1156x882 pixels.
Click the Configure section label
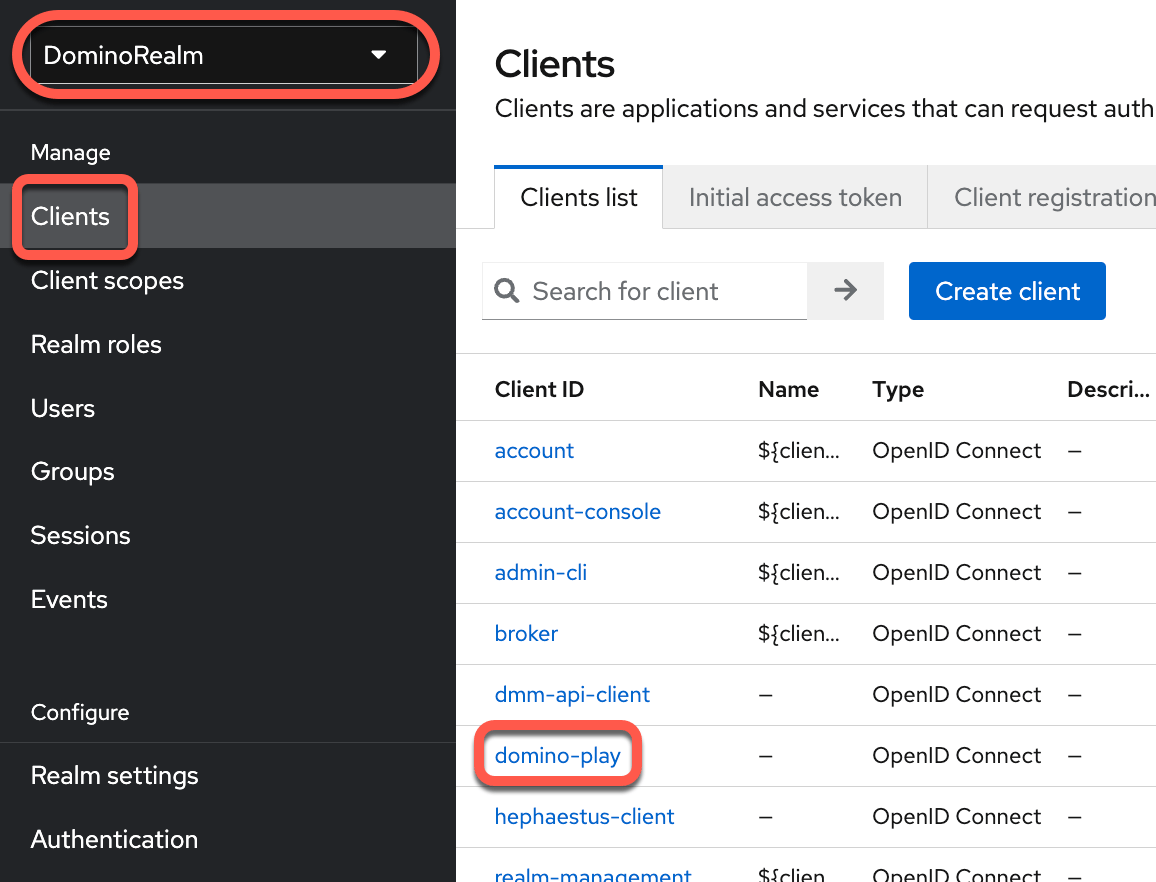[80, 712]
